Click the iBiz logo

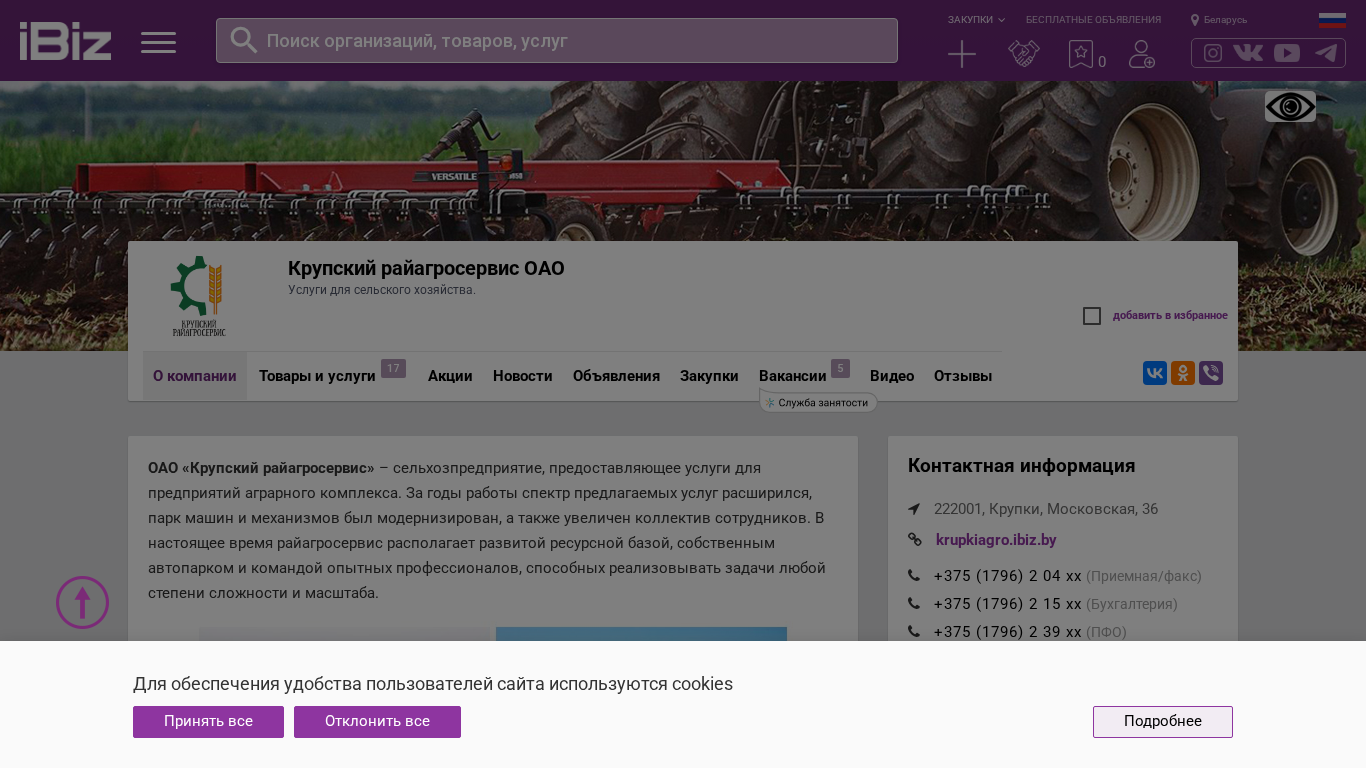tap(65, 41)
